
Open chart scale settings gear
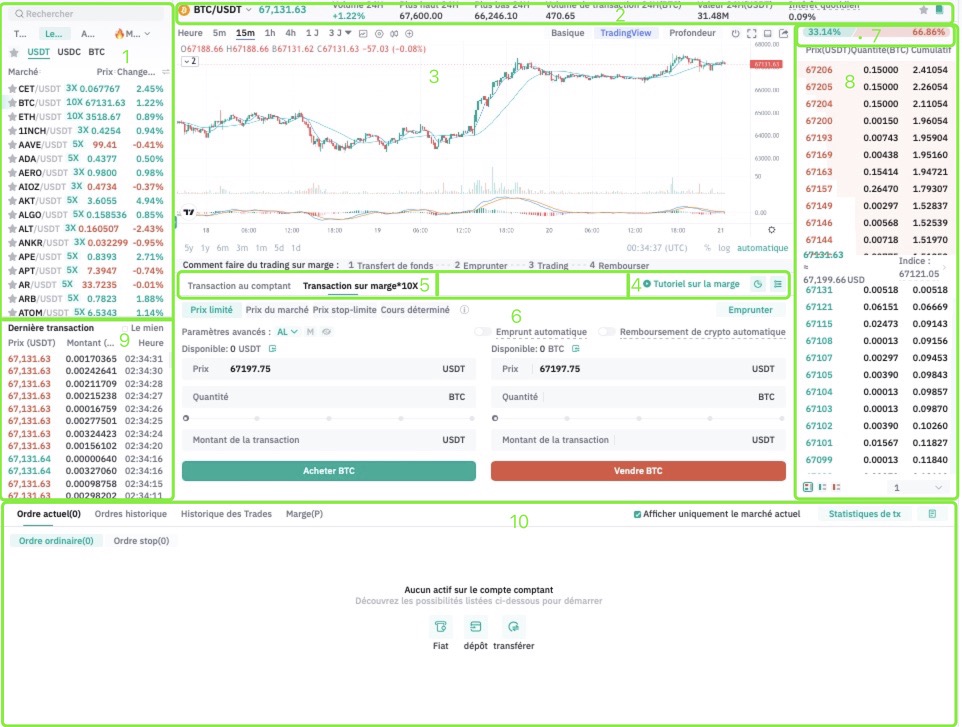point(772,230)
